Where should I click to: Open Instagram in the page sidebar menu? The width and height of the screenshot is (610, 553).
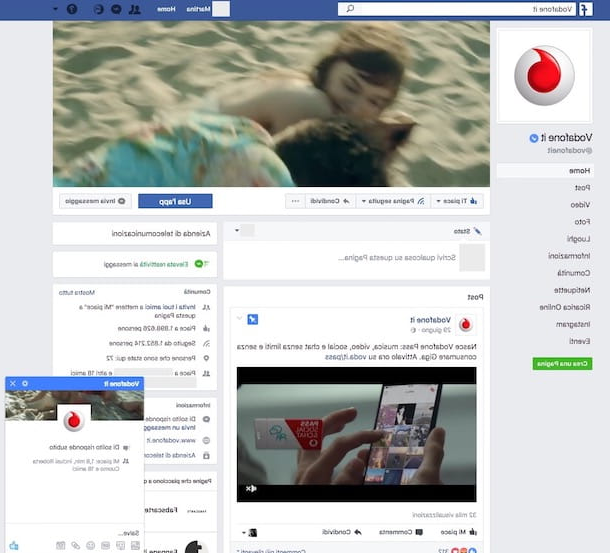[x=573, y=325]
